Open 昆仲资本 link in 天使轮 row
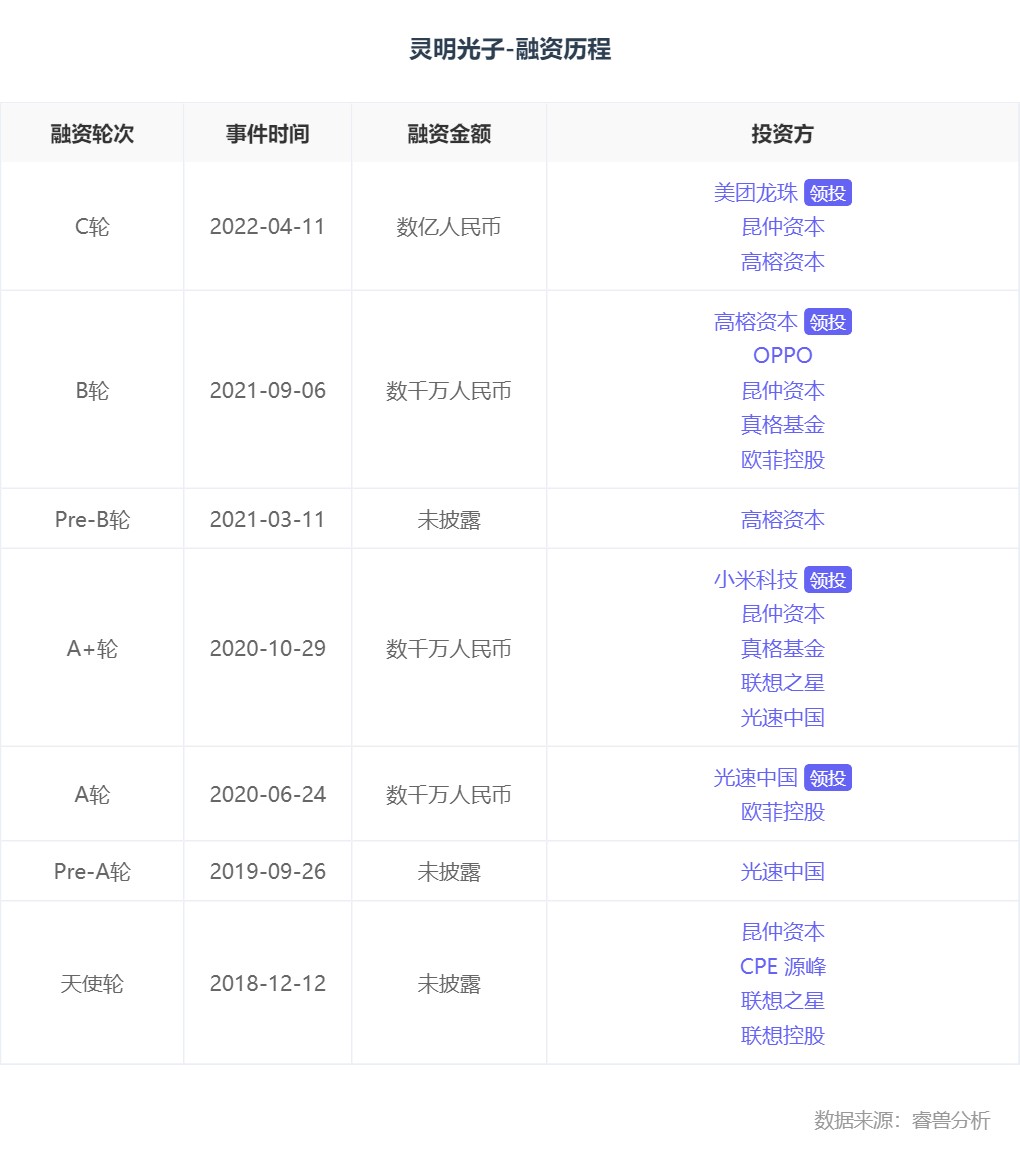Screen dimensions: 1020x1174 pos(783,931)
